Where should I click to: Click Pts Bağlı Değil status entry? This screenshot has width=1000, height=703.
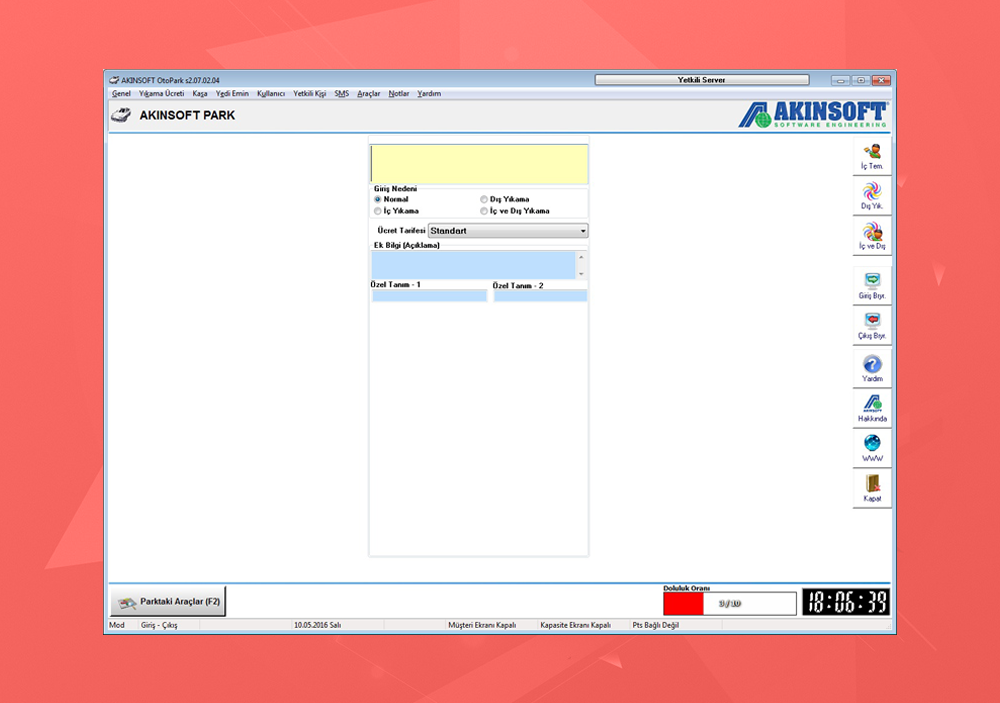656,625
